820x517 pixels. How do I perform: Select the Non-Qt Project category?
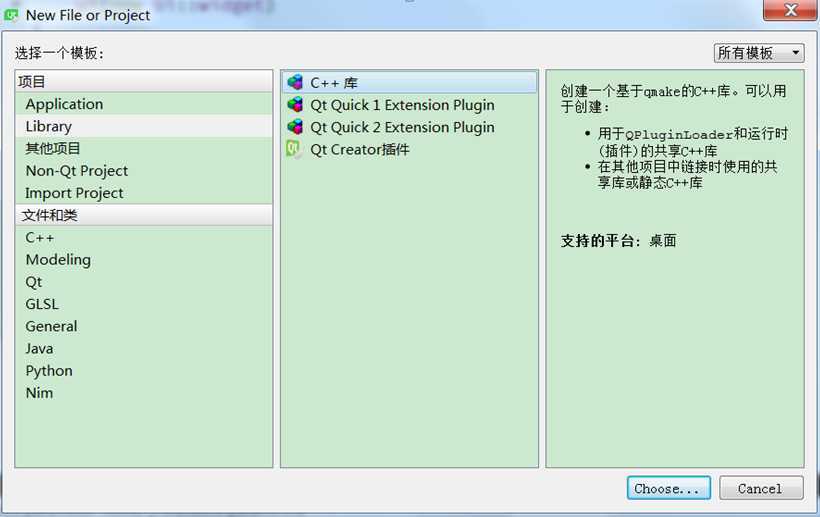[144, 170]
